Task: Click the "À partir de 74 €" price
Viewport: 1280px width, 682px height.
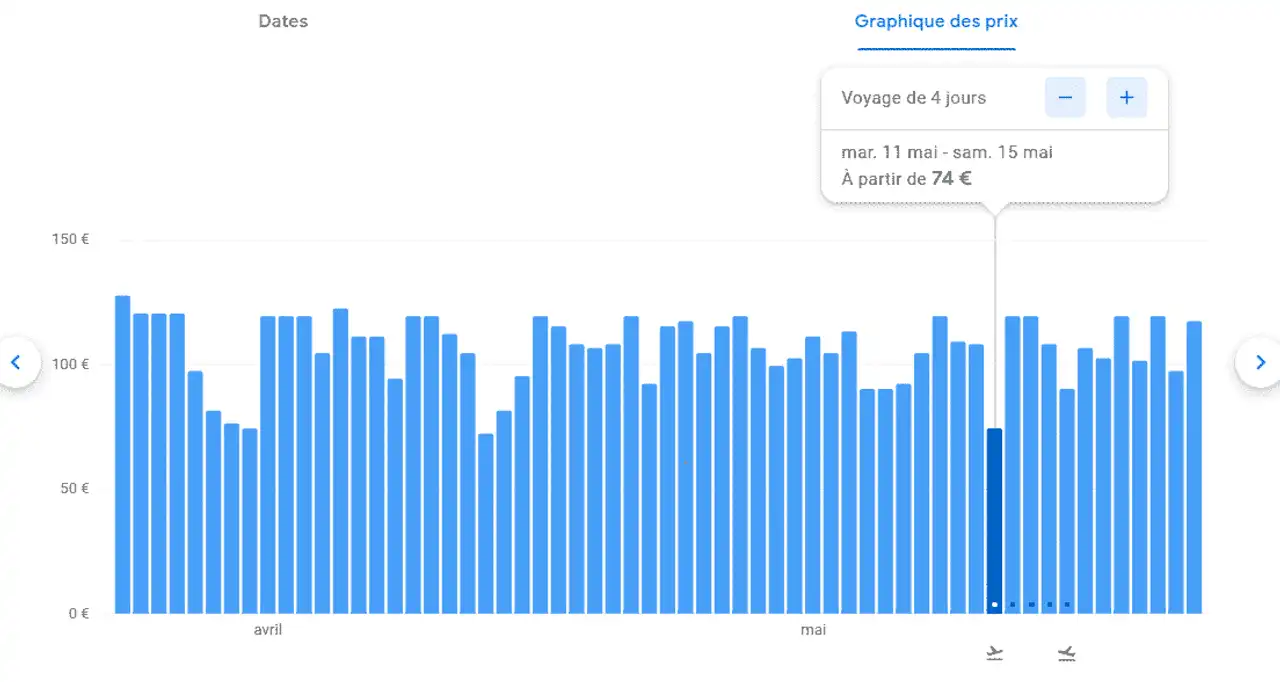Action: click(907, 179)
